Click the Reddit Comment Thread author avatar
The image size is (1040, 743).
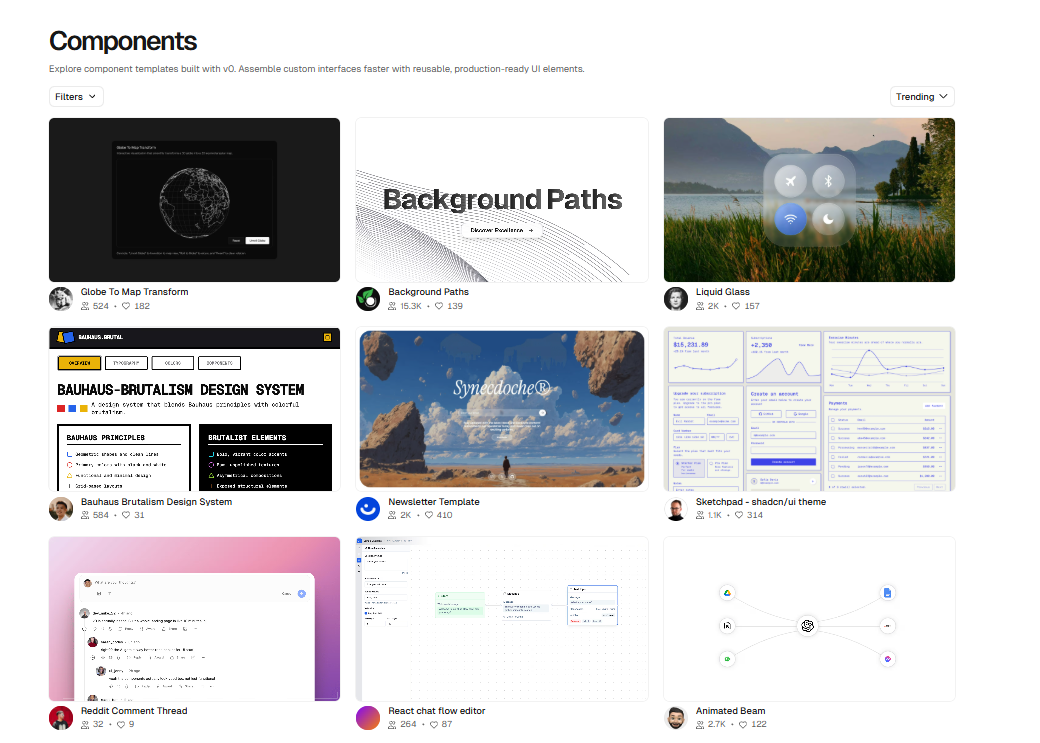coord(61,718)
